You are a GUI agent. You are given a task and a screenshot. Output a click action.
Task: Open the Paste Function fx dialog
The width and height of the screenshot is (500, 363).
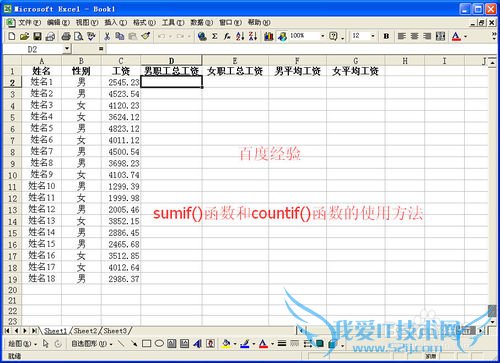coord(227,36)
